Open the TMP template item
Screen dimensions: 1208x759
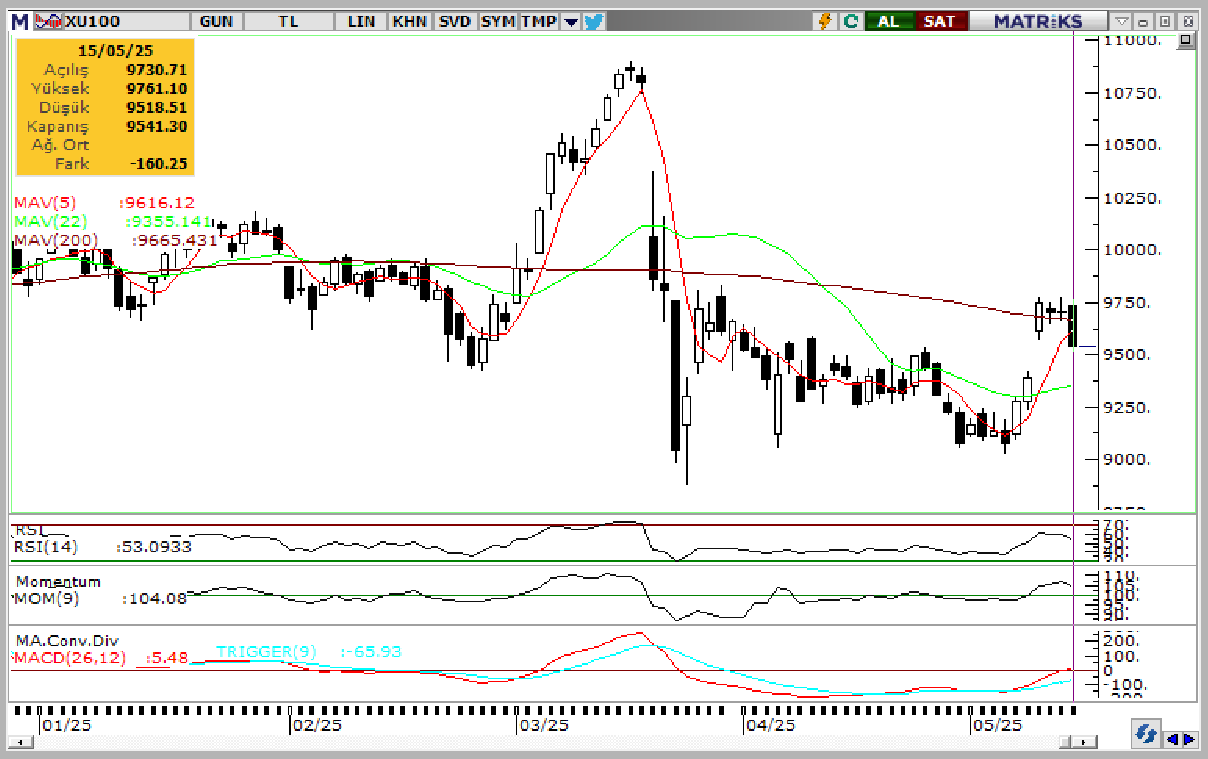click(538, 21)
